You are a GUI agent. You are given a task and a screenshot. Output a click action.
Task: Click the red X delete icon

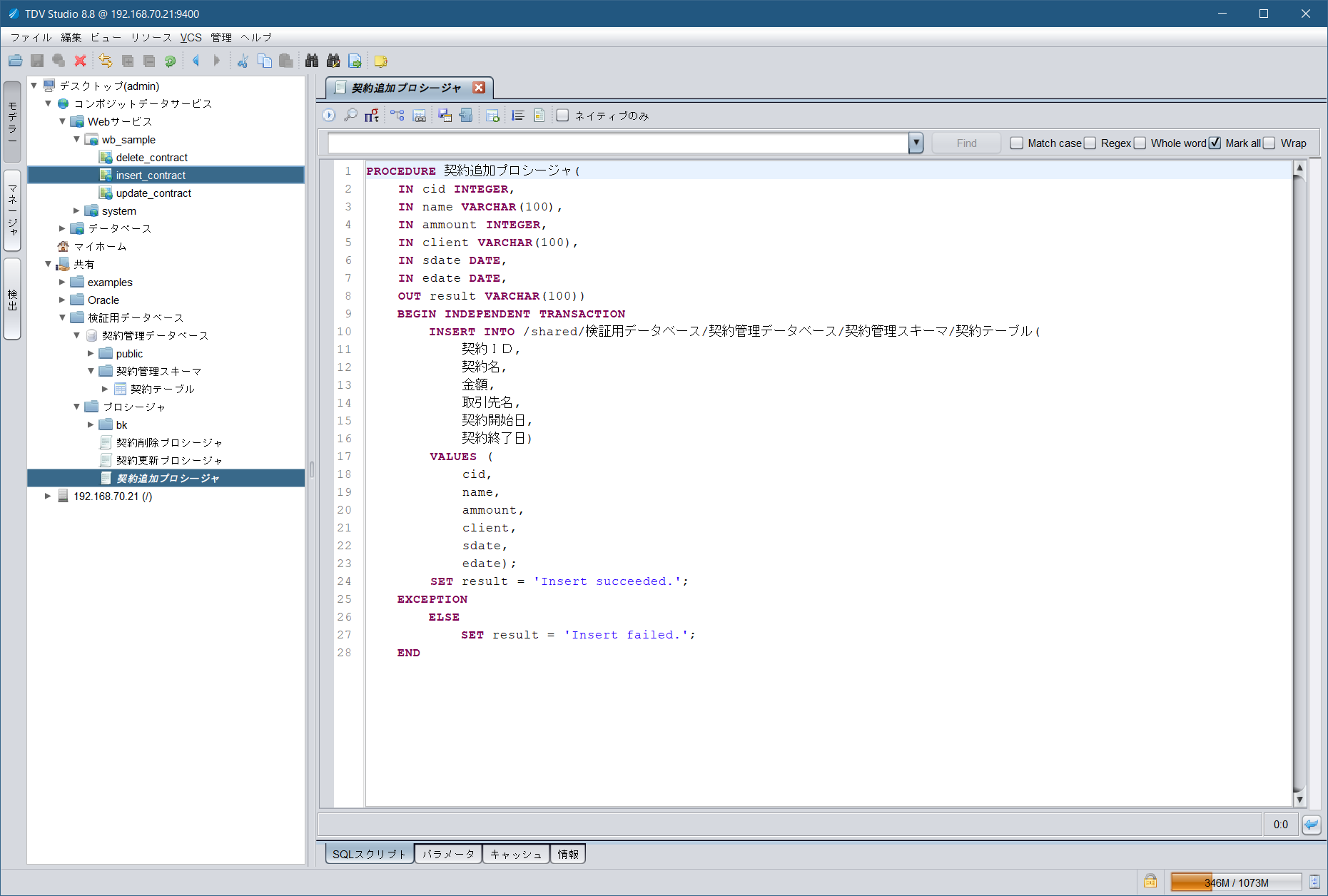[80, 61]
